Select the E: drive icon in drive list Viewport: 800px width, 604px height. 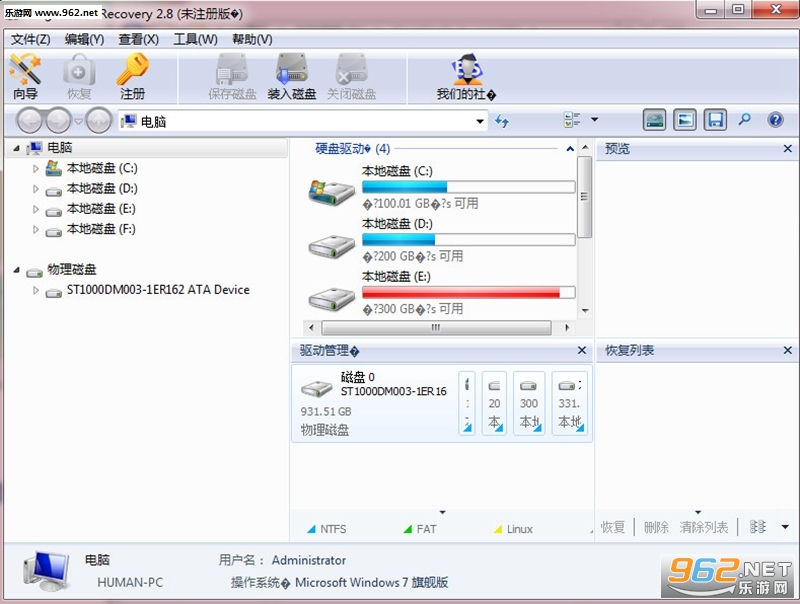tap(332, 299)
